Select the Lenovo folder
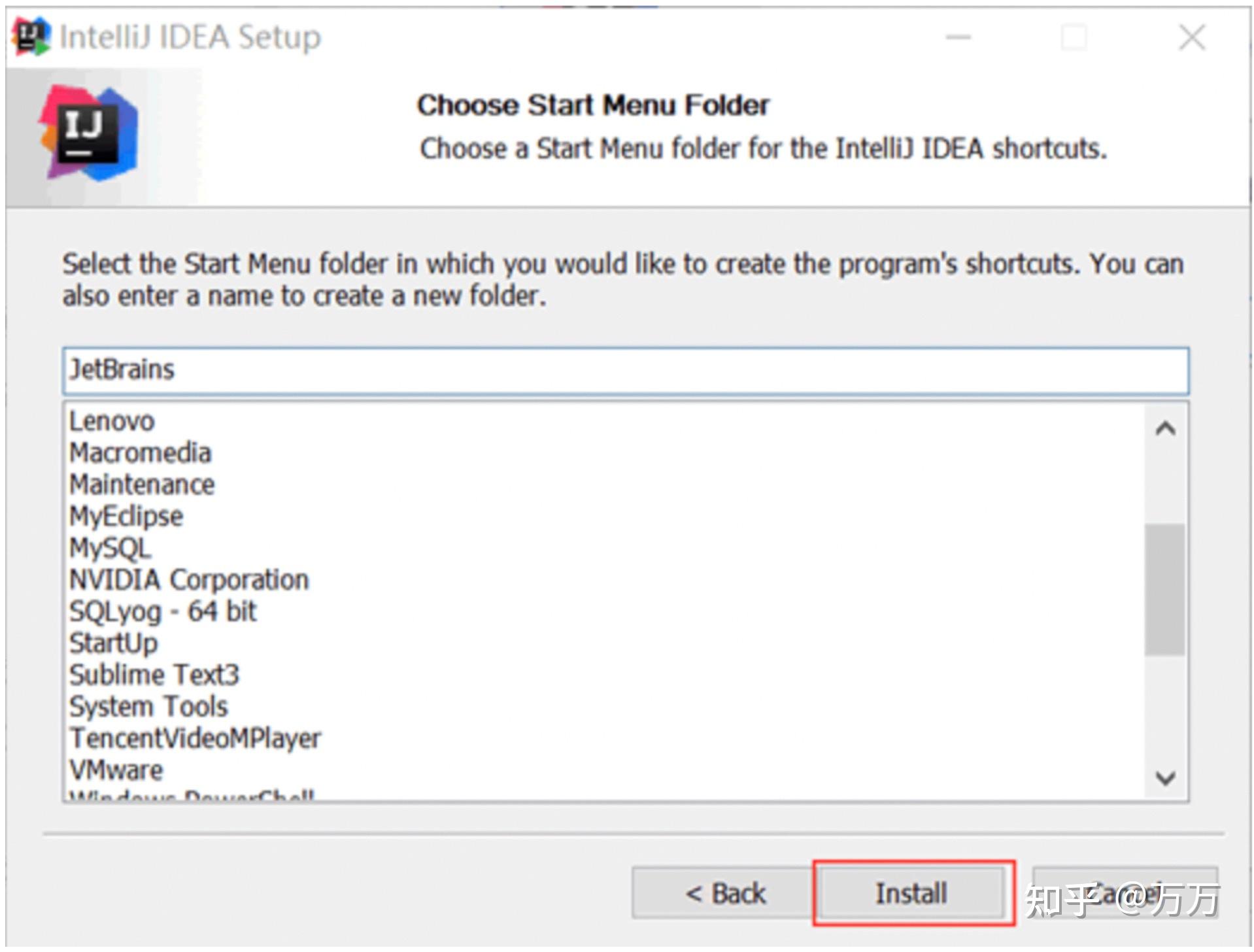The width and height of the screenshot is (1254, 952). (x=112, y=422)
